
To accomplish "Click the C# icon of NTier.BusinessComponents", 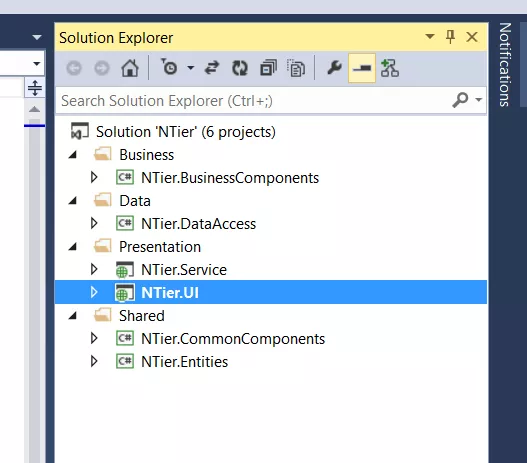I will point(125,177).
